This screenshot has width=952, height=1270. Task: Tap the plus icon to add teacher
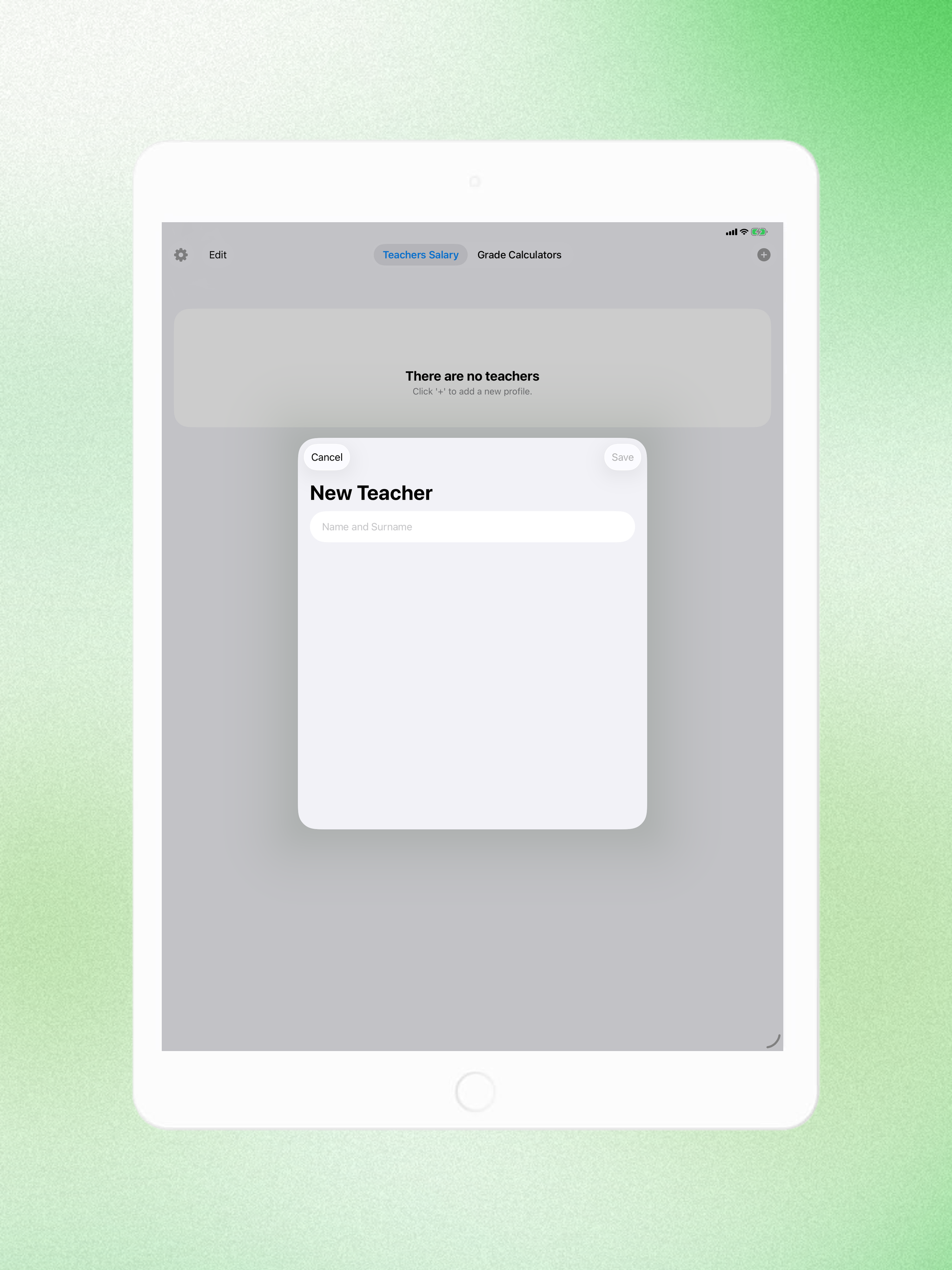click(x=764, y=255)
